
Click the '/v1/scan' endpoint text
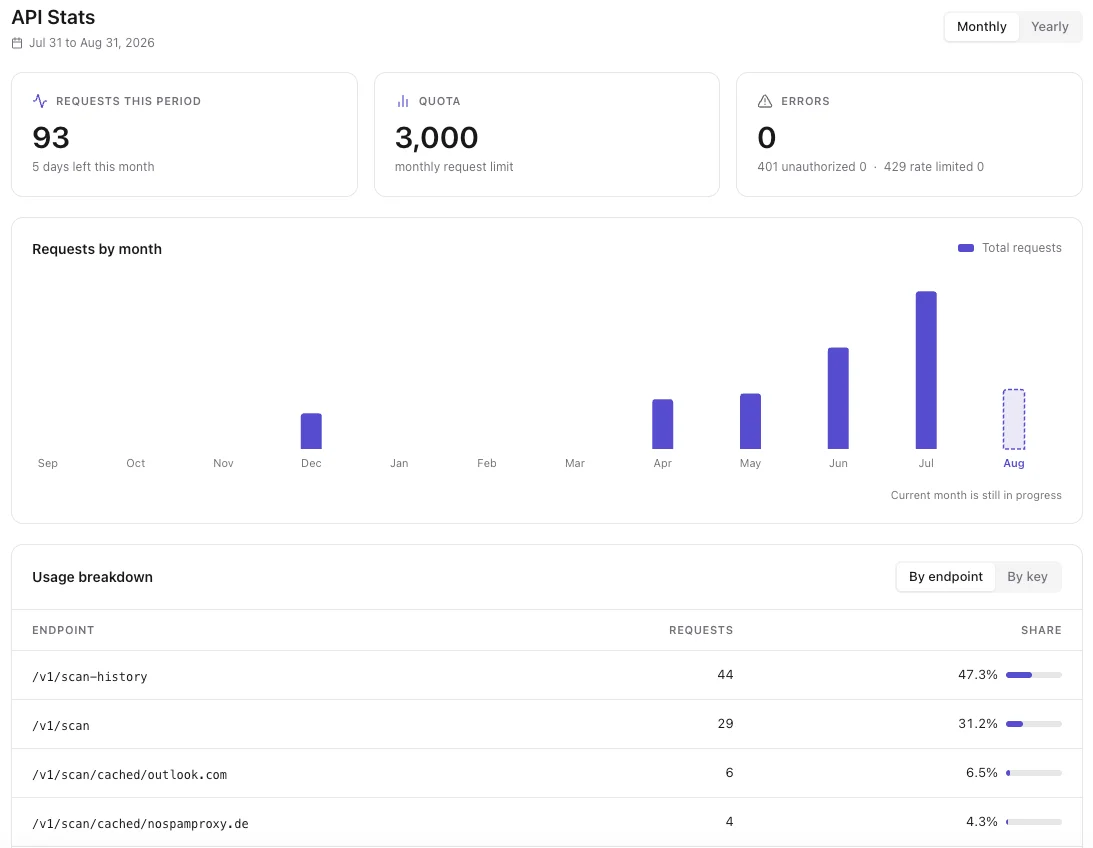click(x=61, y=725)
